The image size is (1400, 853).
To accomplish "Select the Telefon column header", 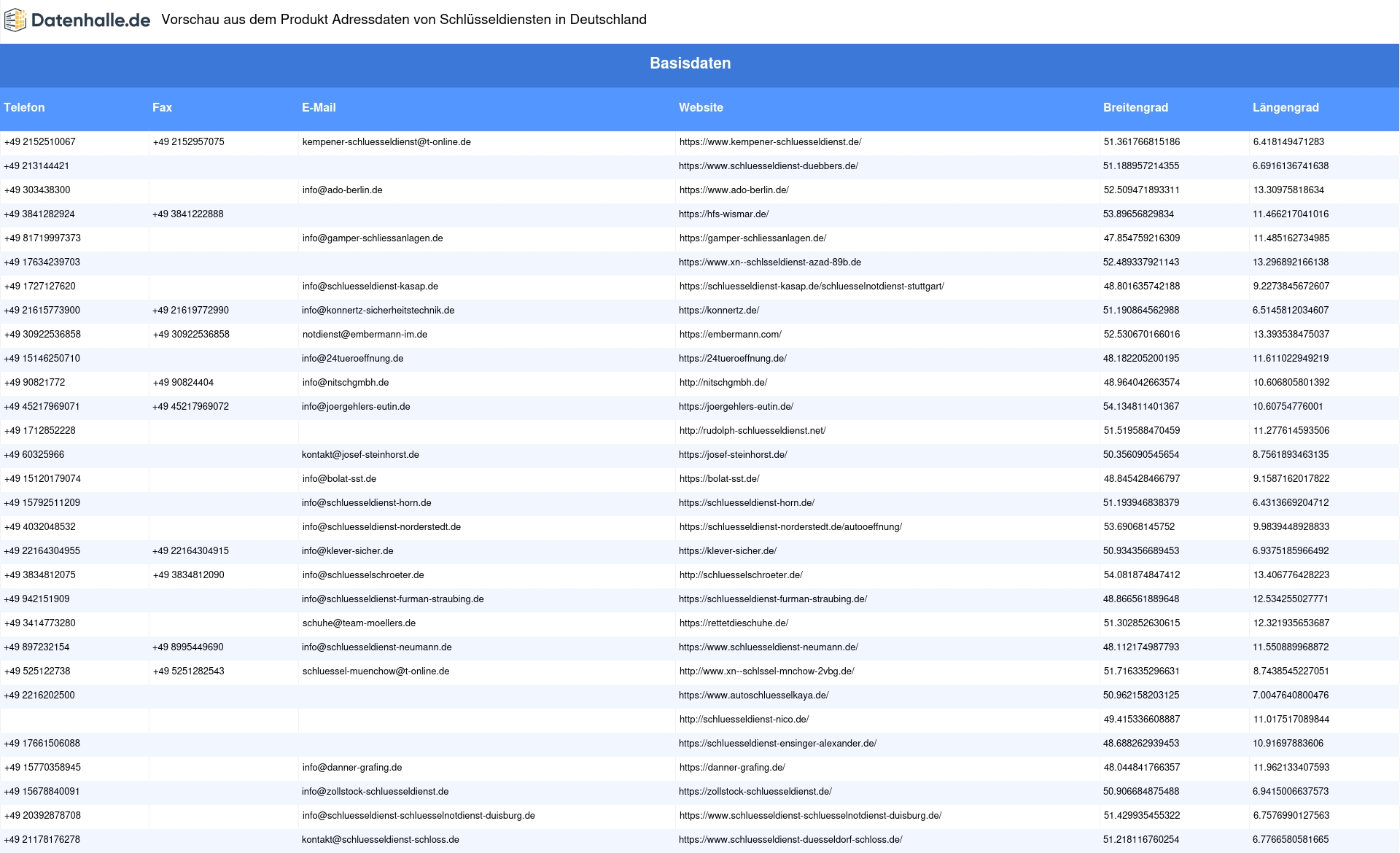I will [24, 107].
